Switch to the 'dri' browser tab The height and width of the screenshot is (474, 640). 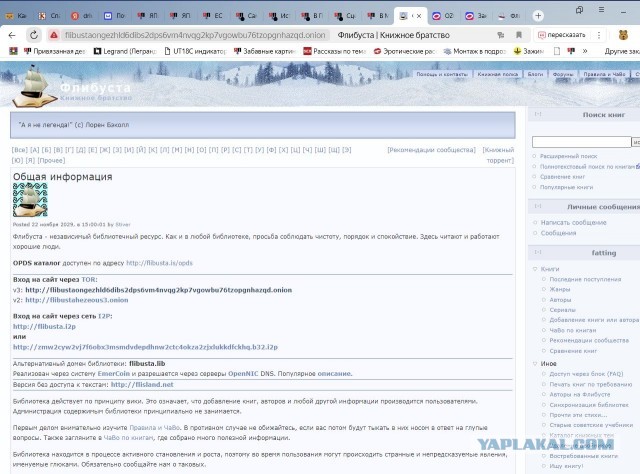[x=82, y=16]
